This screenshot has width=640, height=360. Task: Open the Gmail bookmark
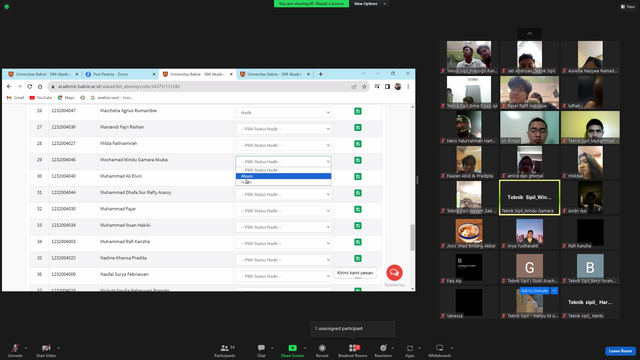point(16,98)
